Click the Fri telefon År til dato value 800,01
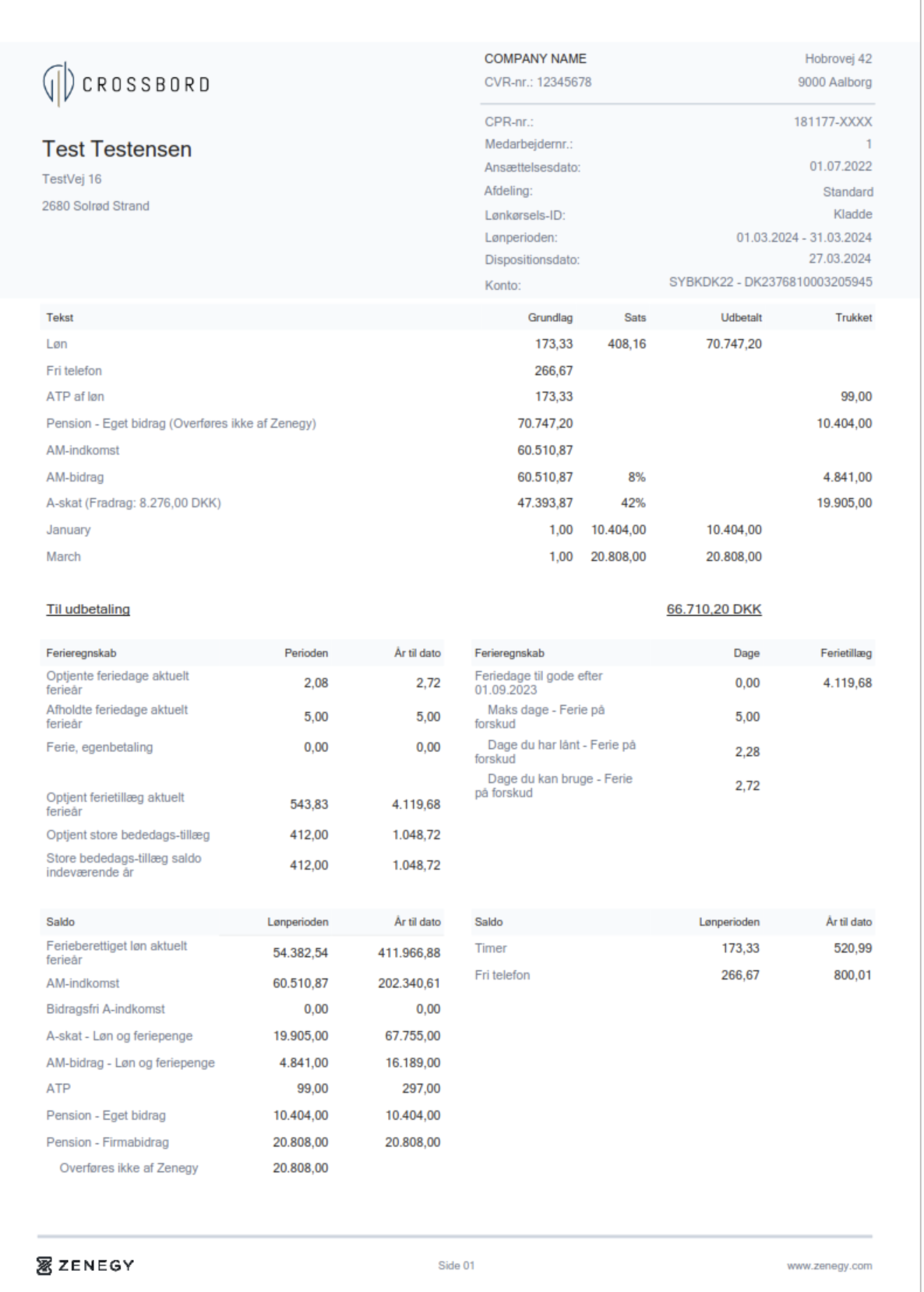 852,975
